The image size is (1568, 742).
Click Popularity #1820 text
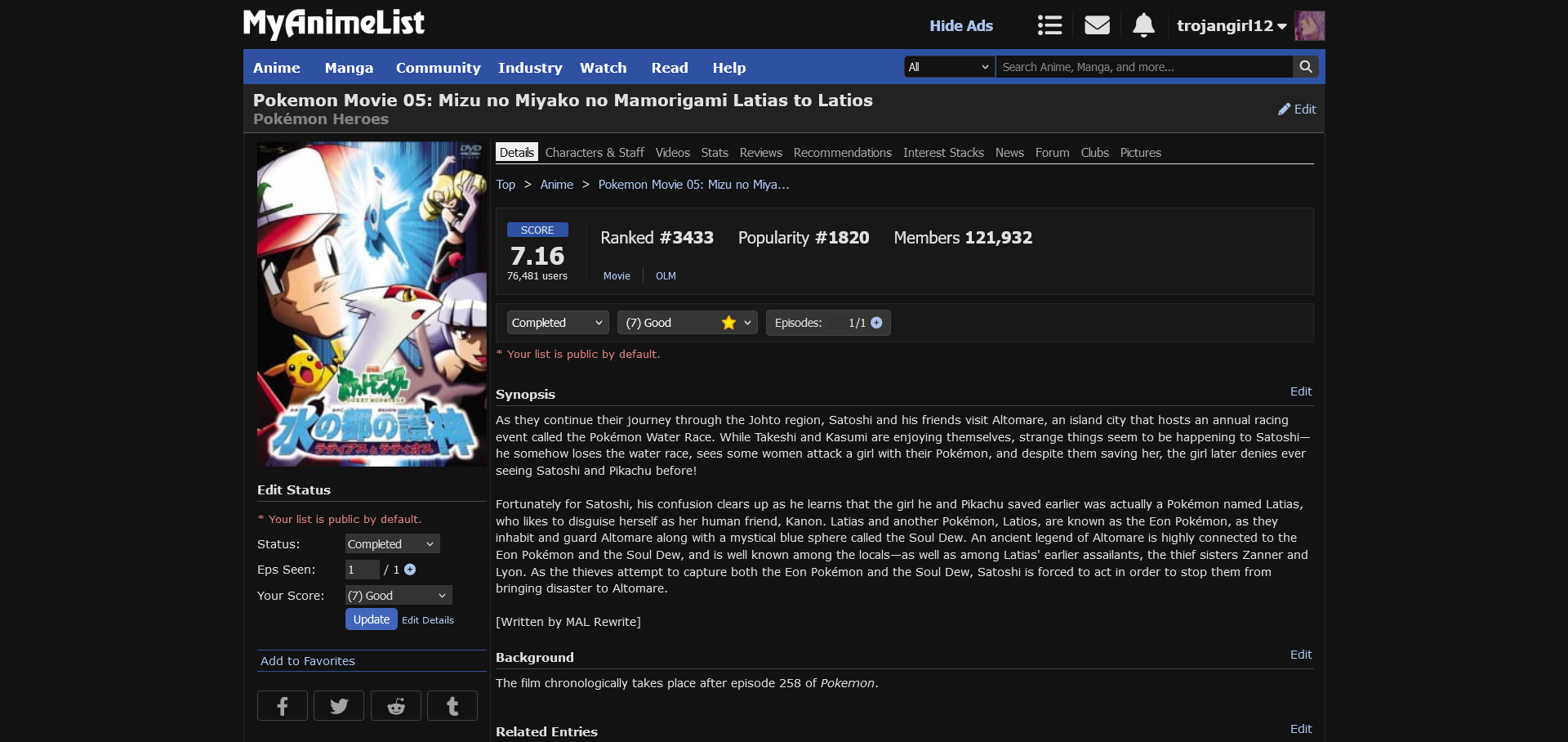click(804, 238)
